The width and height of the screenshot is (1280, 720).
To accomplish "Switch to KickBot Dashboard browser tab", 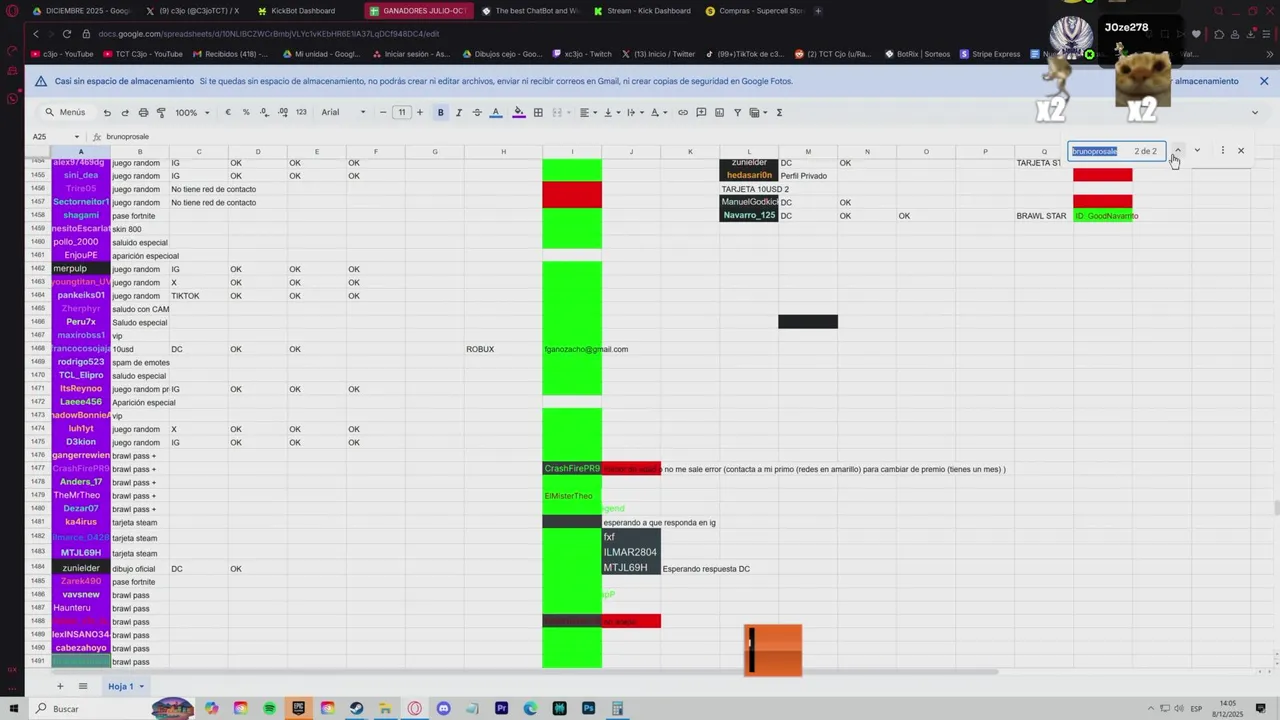I will coord(297,11).
